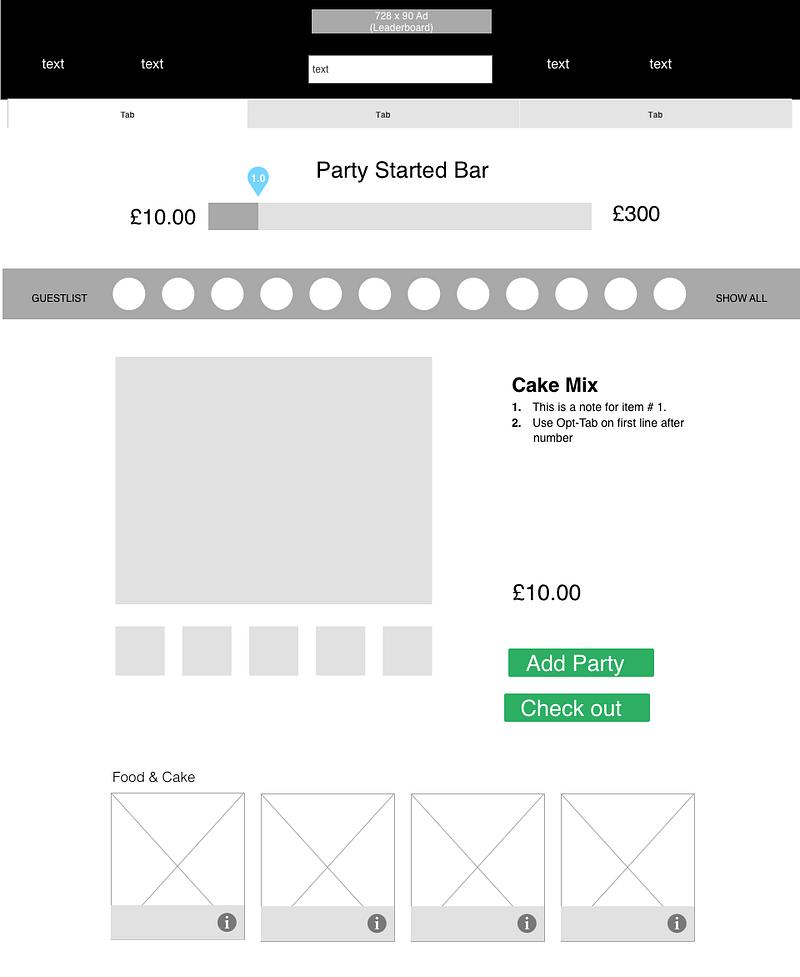Select the last guest avatar circle
Viewport: 800px width, 977px height.
(x=670, y=294)
